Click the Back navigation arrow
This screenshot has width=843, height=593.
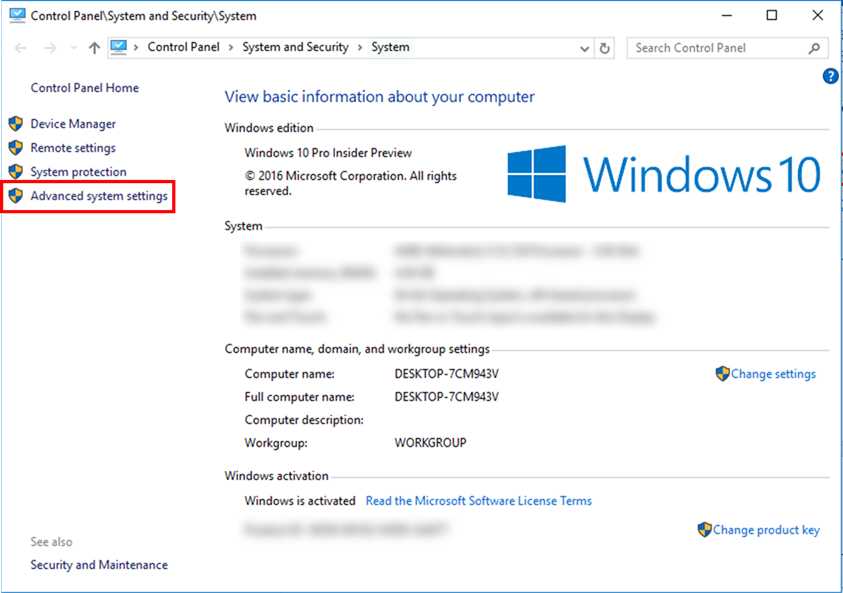pyautogui.click(x=21, y=48)
